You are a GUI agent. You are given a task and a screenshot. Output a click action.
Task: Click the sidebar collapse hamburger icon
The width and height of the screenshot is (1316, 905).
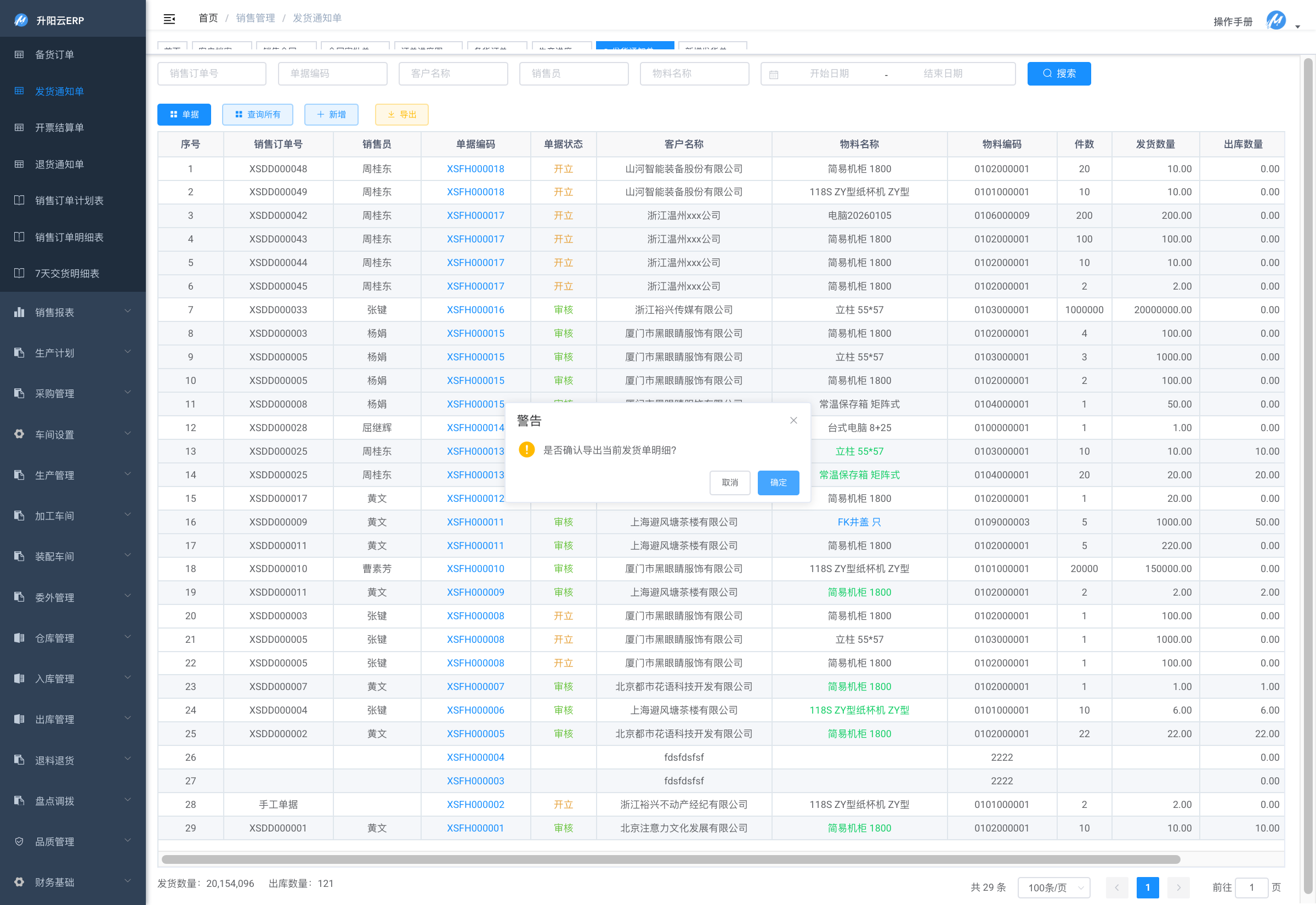169,19
